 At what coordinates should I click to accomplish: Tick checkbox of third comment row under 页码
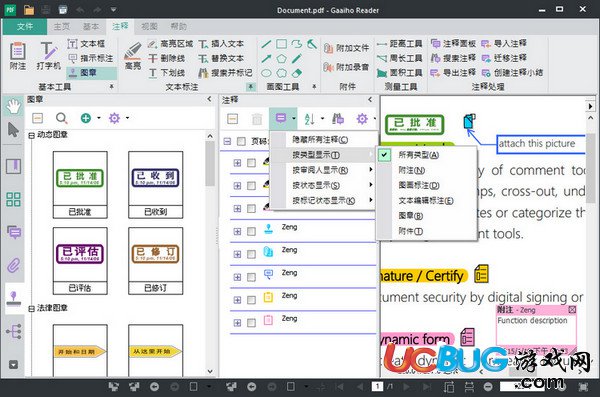(251, 209)
